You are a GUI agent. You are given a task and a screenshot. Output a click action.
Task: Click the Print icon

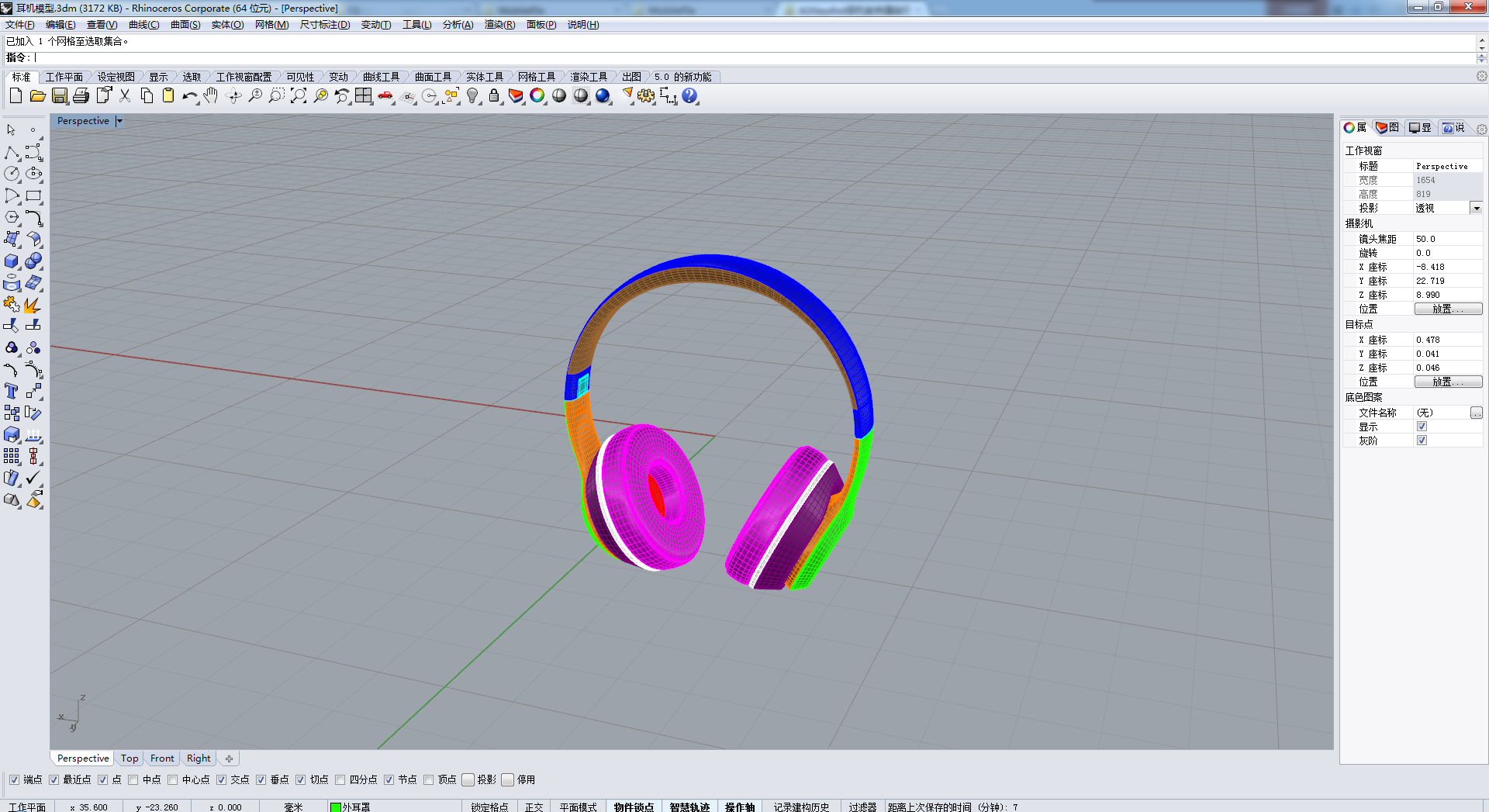click(x=81, y=95)
